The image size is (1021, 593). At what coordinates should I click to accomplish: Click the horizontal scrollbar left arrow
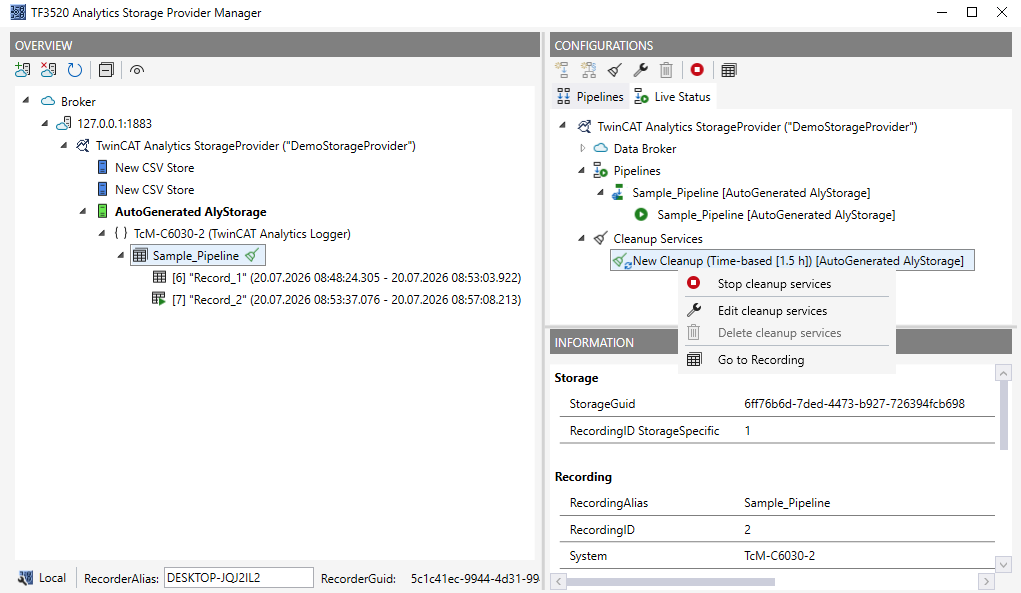tap(558, 581)
